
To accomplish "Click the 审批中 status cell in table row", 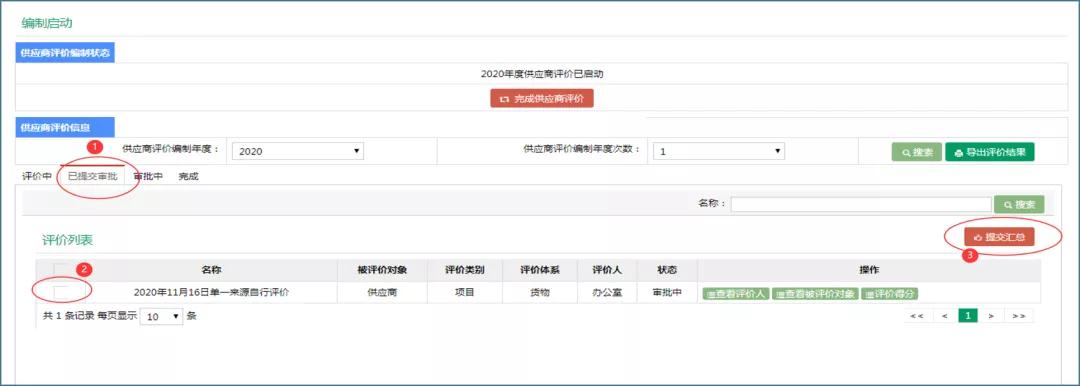I will click(x=667, y=292).
